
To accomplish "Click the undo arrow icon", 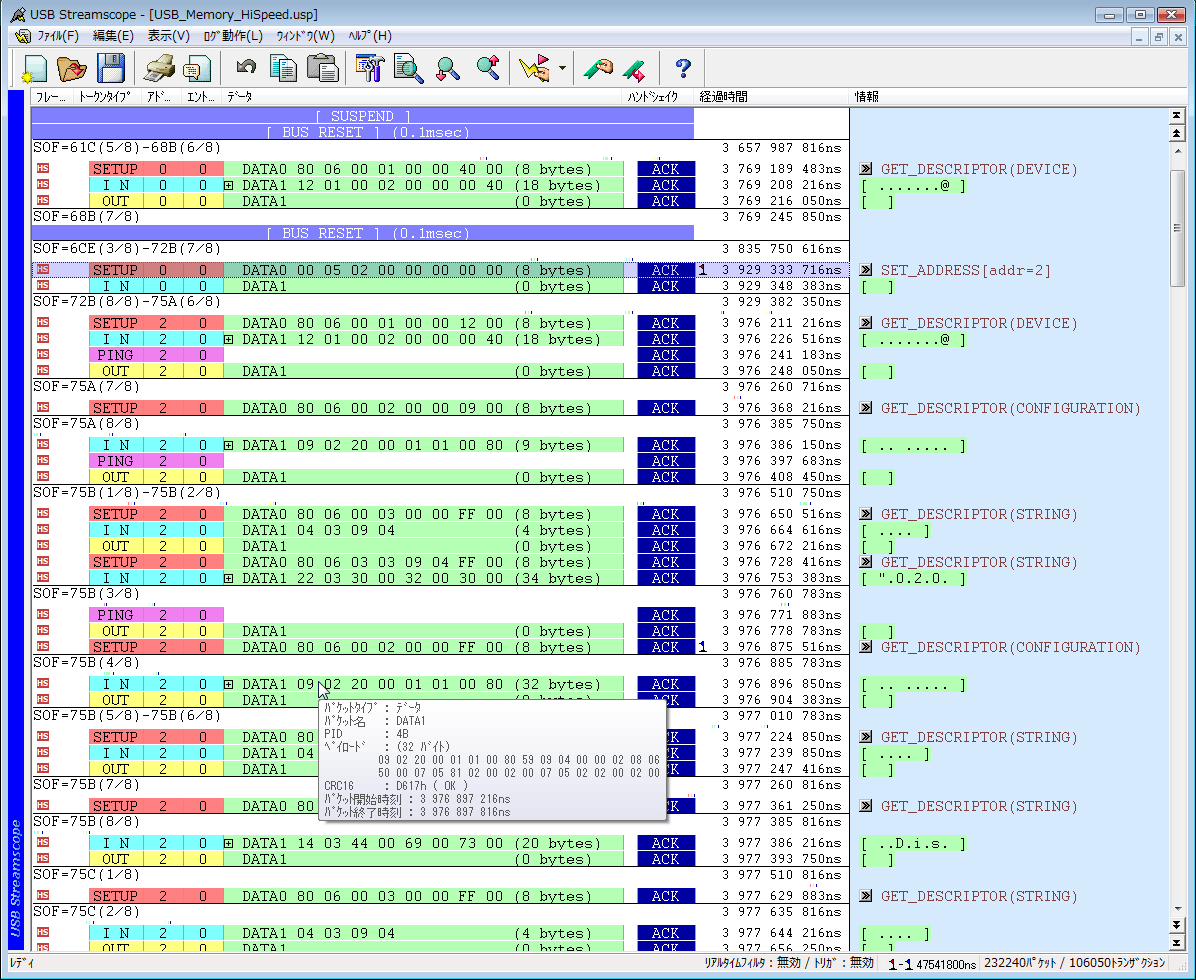I will click(x=246, y=67).
